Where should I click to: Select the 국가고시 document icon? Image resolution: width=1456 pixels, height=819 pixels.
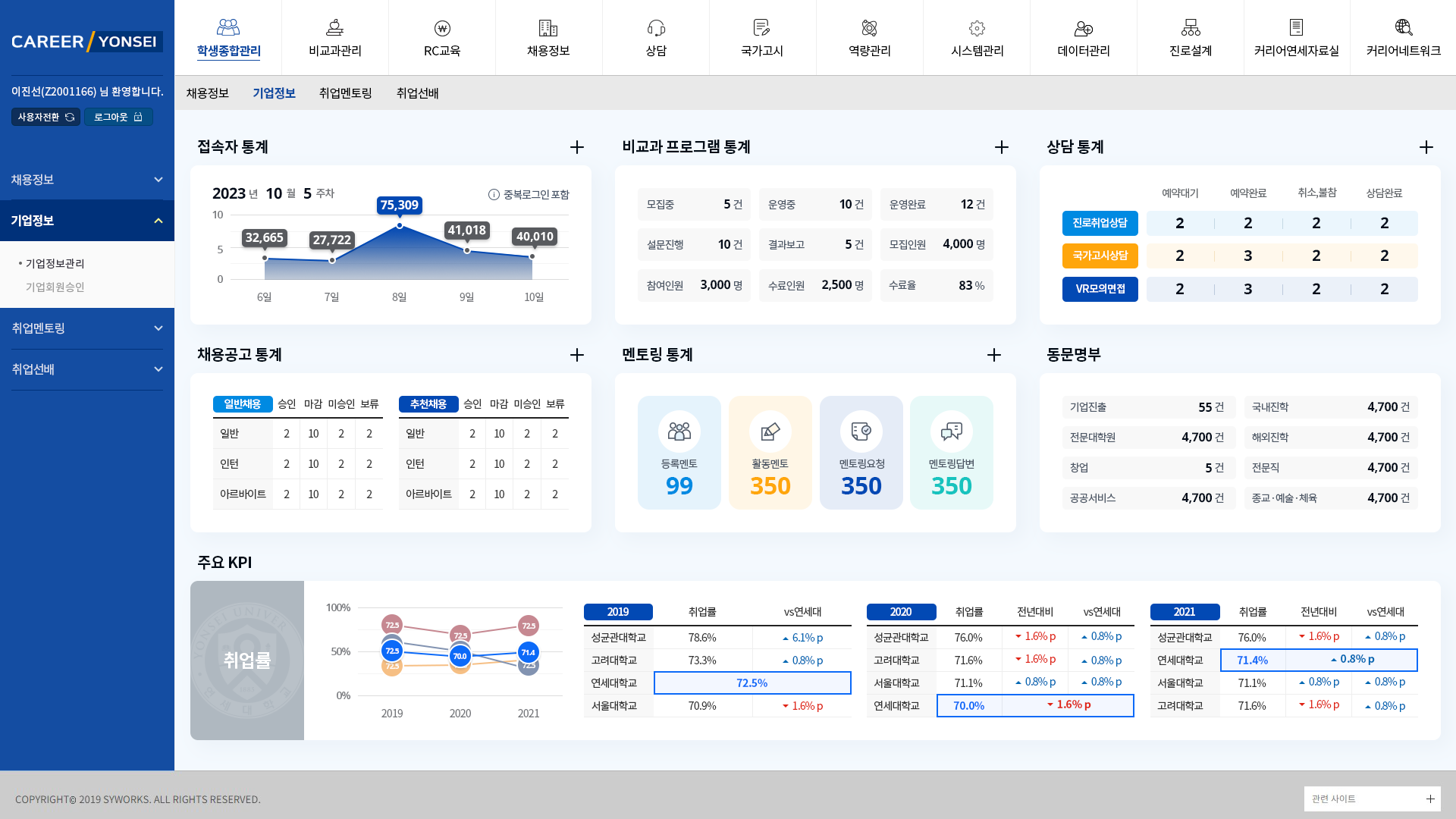[x=763, y=28]
